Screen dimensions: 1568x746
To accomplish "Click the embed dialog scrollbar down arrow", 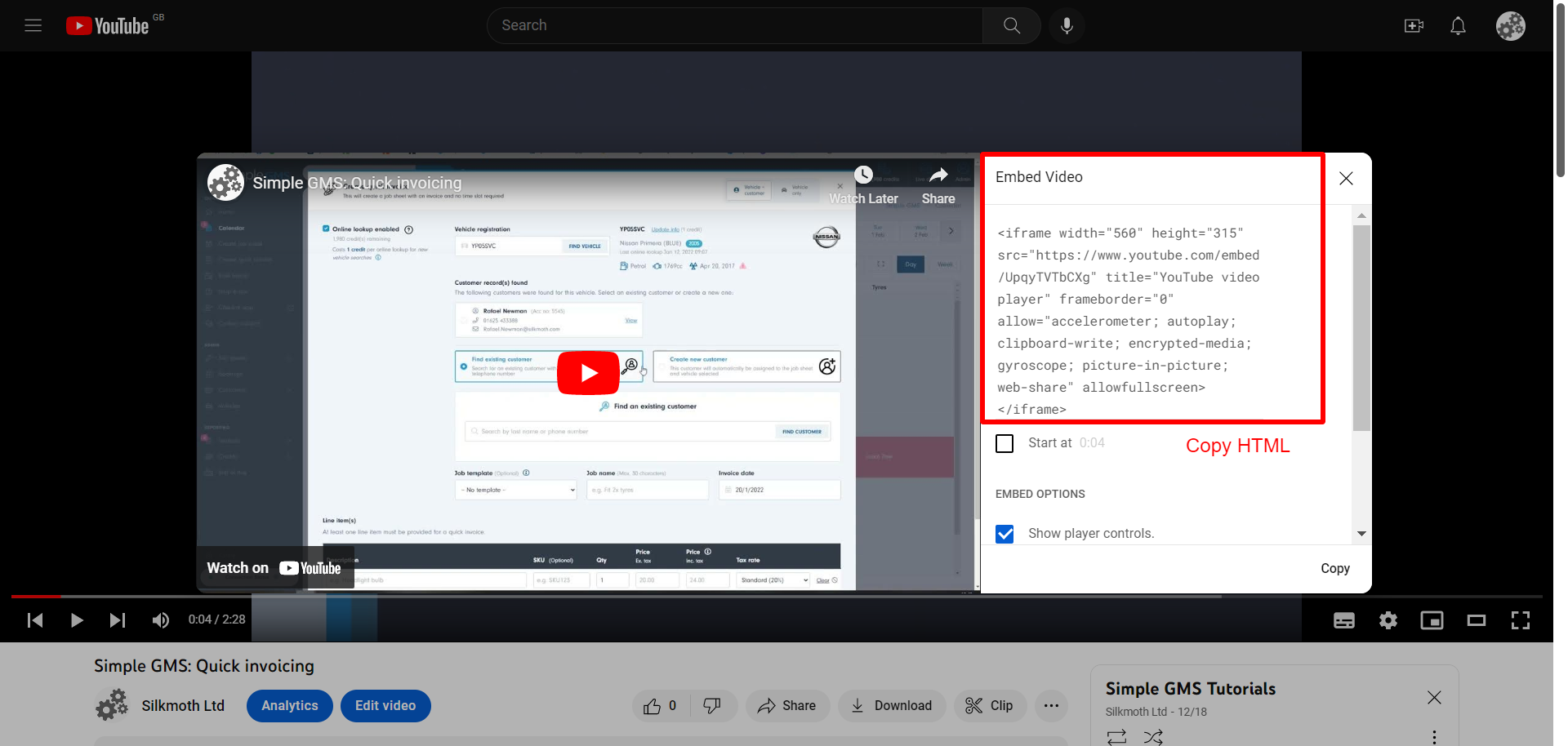I will (x=1361, y=534).
